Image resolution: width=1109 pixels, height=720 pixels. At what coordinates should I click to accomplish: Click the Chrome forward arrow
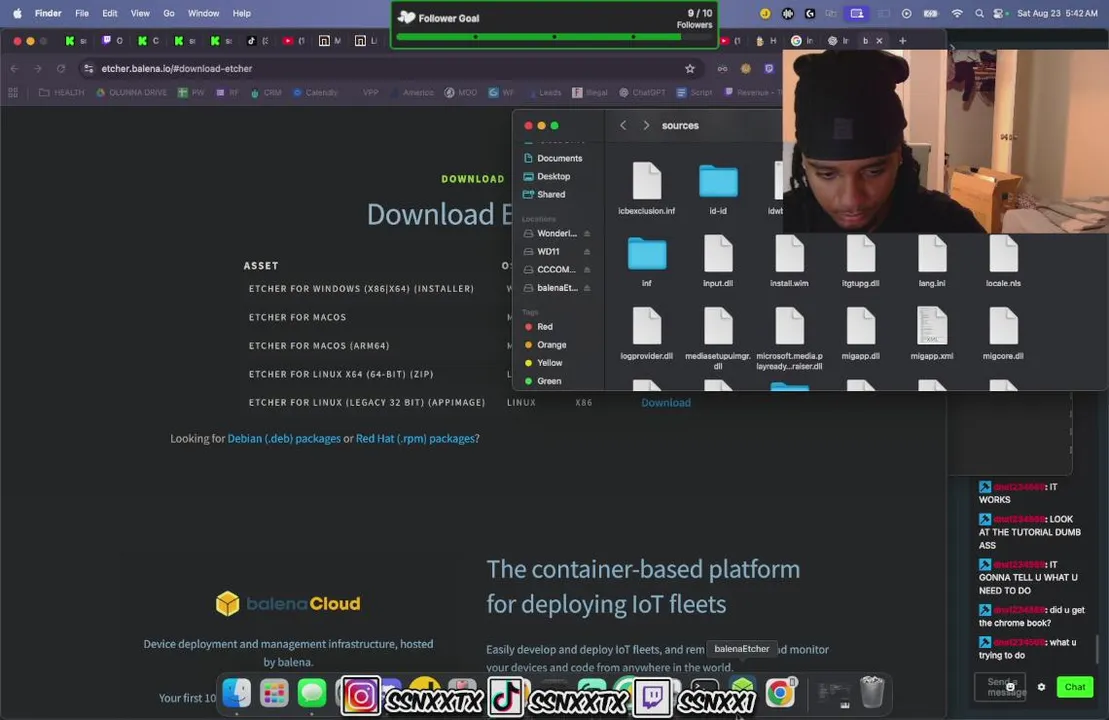pos(37,69)
